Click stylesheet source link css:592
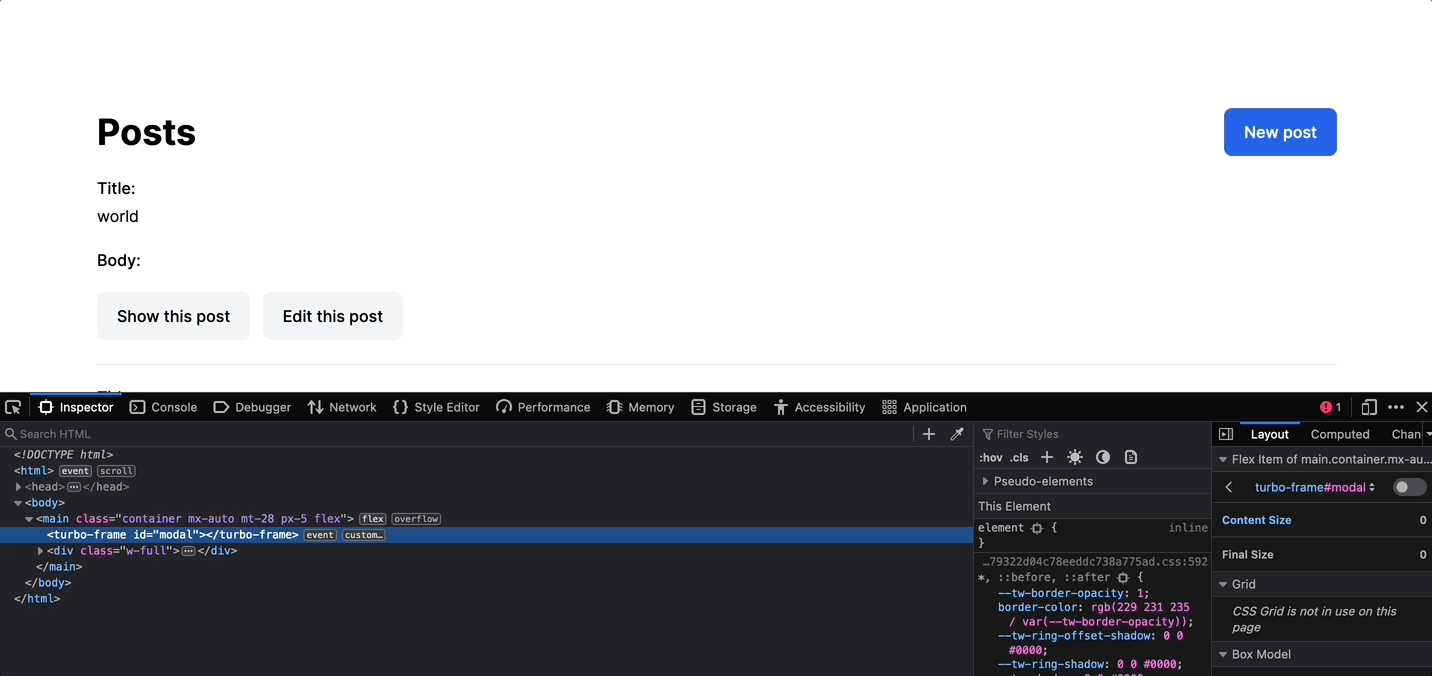 tap(1095, 562)
